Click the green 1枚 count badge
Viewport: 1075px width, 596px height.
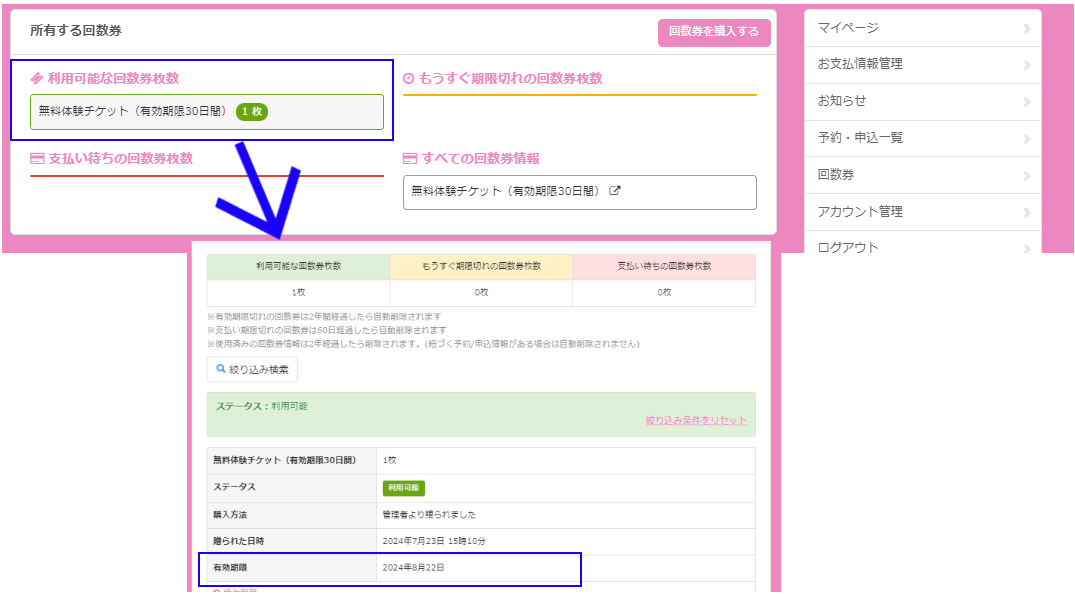(x=252, y=112)
